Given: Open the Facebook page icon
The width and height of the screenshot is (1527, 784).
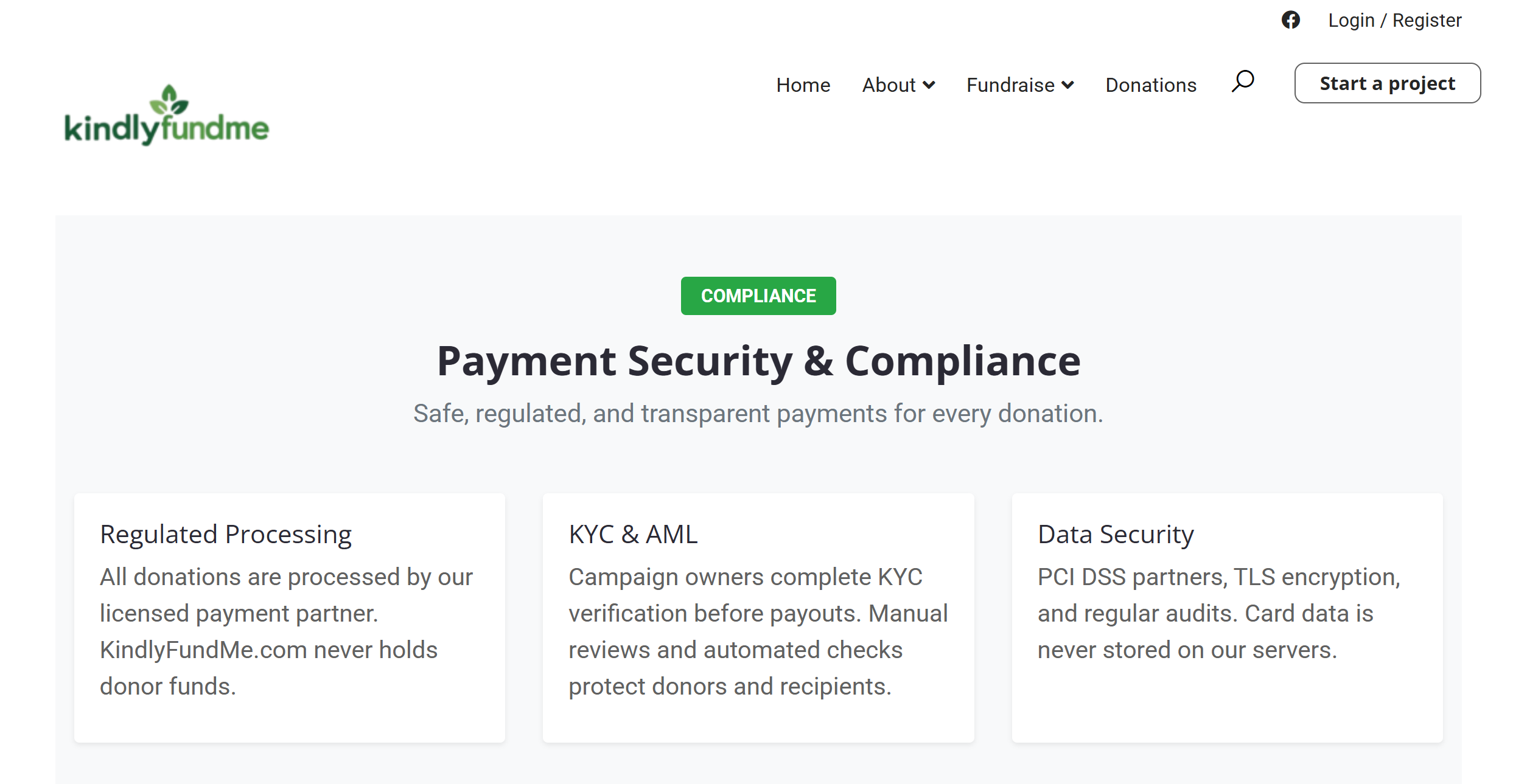Looking at the screenshot, I should pos(1290,20).
